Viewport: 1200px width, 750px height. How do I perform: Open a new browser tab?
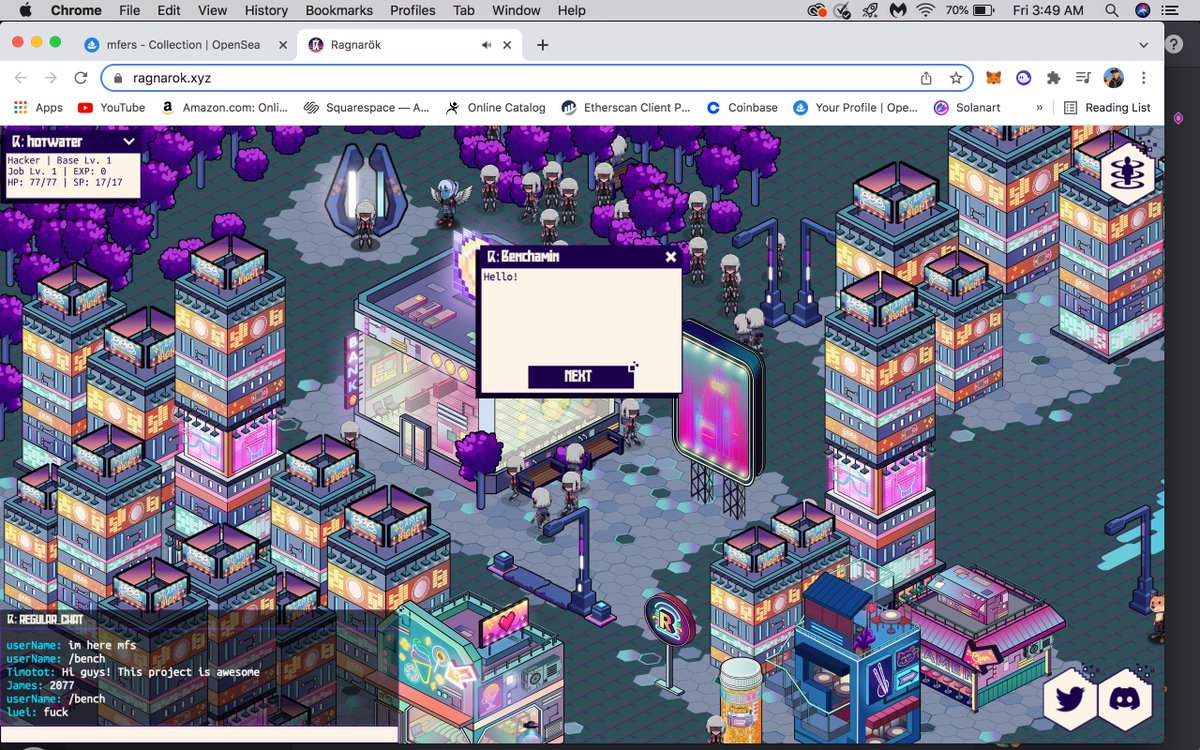(x=542, y=45)
